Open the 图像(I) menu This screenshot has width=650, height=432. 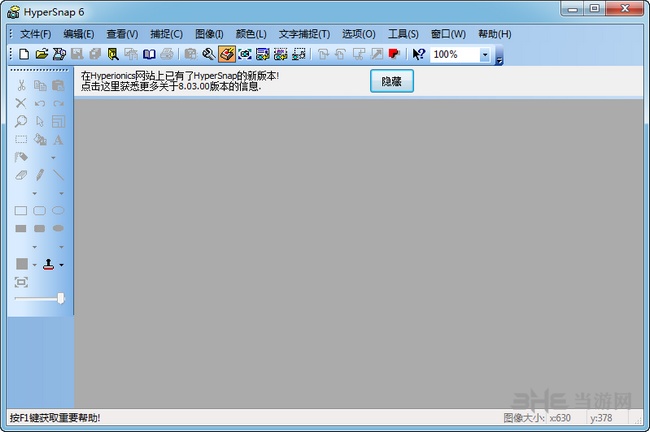click(x=209, y=34)
